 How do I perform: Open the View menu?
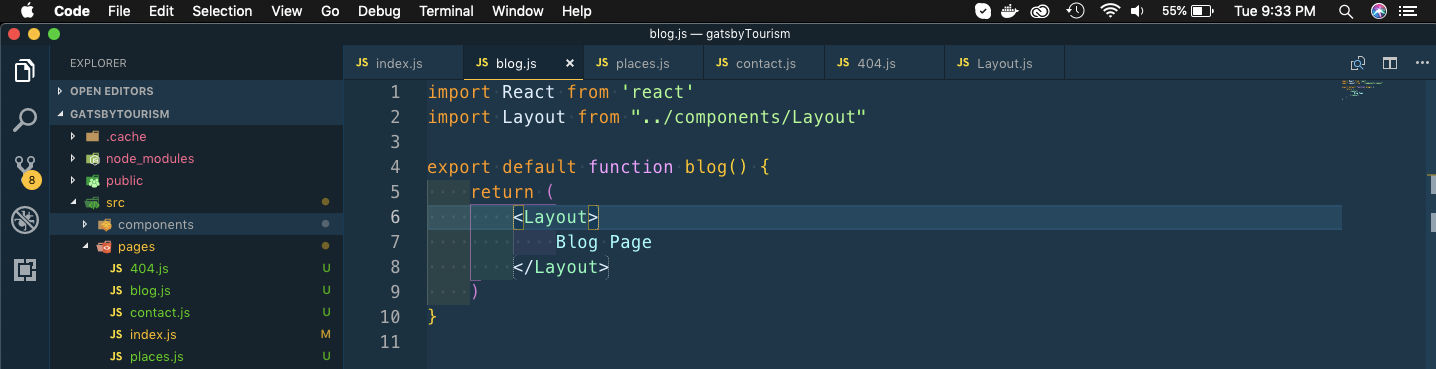286,11
